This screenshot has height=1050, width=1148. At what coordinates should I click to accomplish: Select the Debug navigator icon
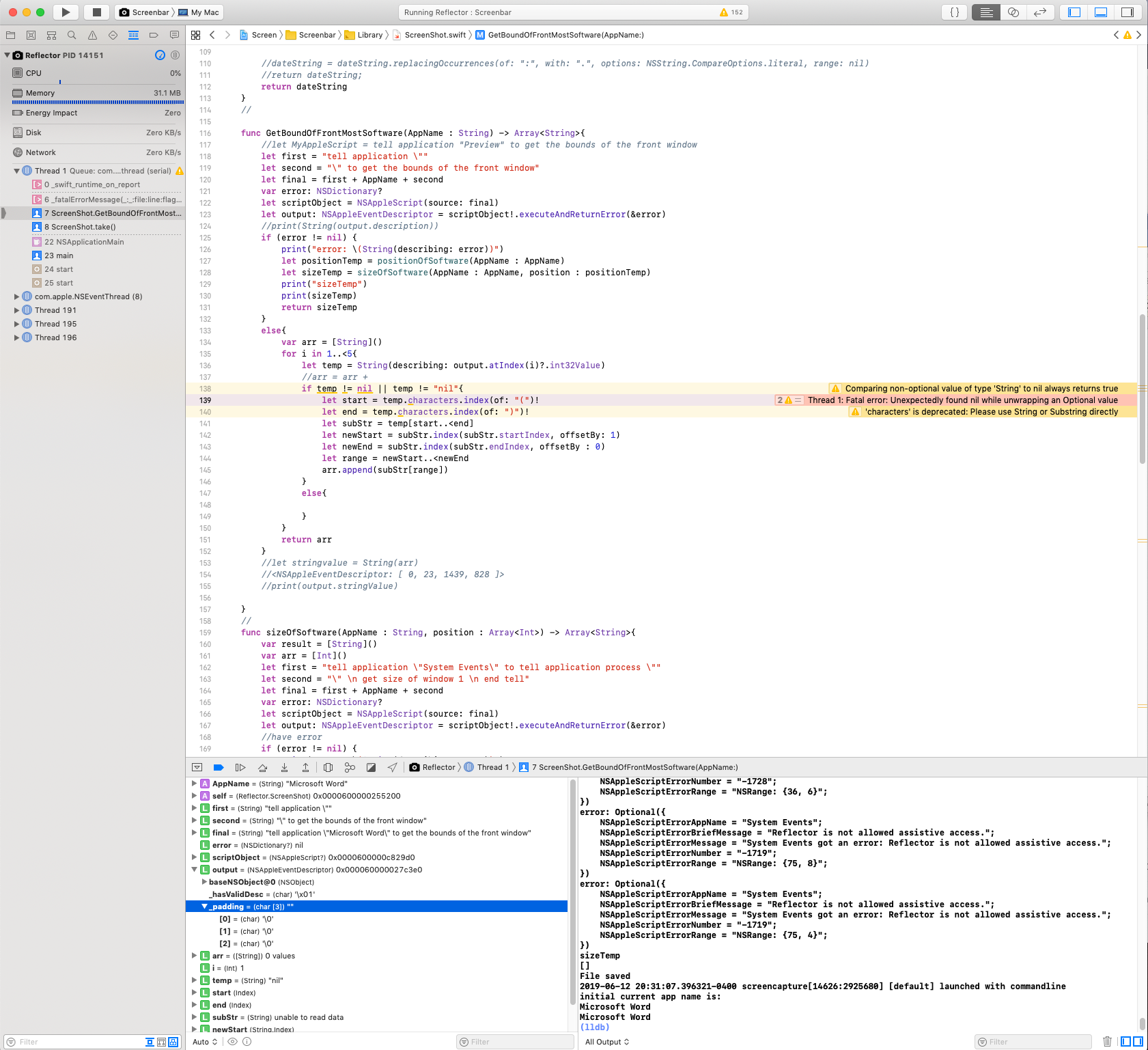(133, 35)
